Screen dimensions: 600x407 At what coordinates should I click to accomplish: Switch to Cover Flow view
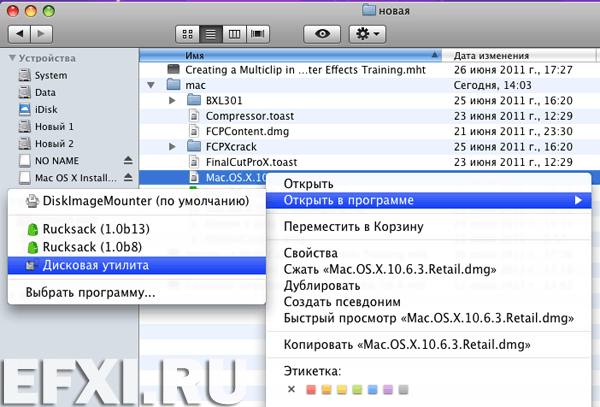click(x=258, y=34)
